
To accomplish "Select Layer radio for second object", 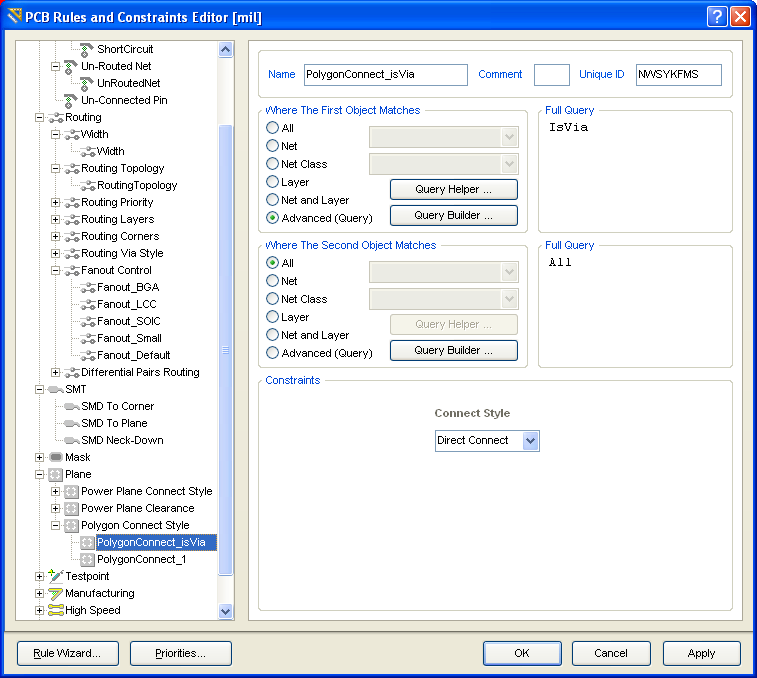I will 272,317.
